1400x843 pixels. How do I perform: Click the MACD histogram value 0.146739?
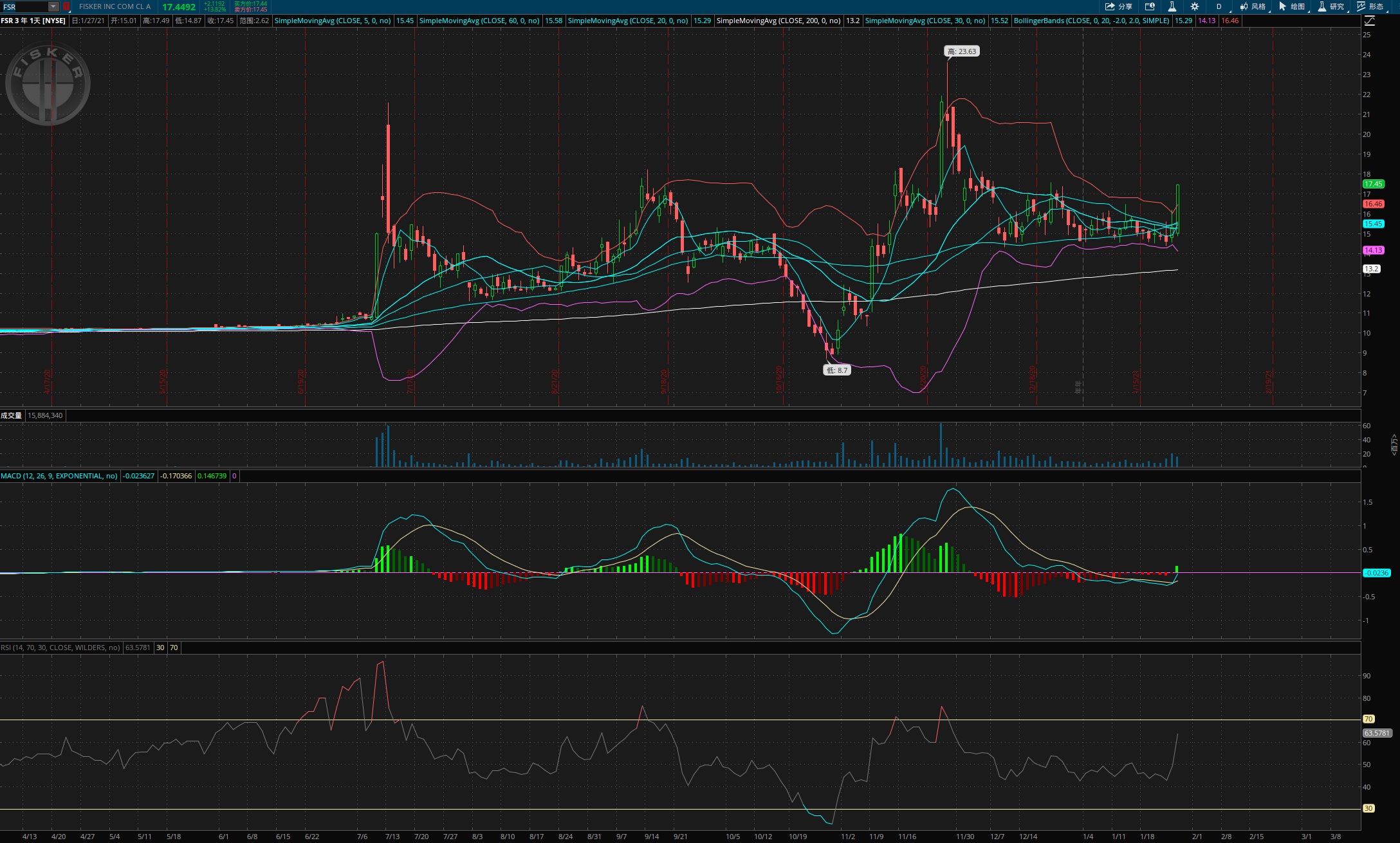[x=212, y=476]
